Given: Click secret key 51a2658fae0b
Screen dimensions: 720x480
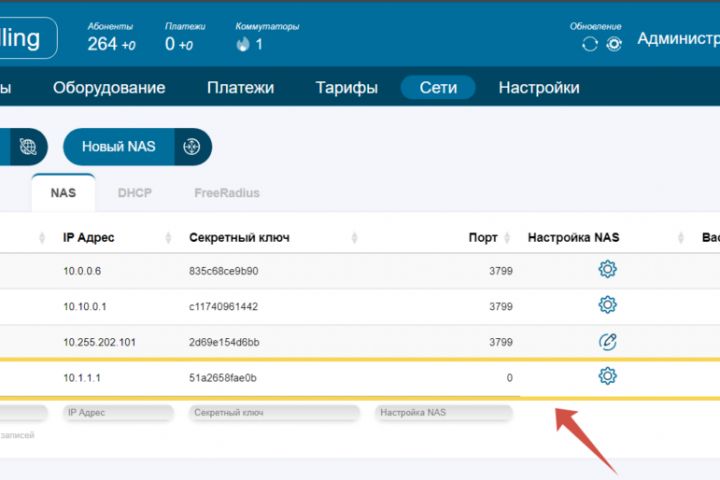Looking at the screenshot, I should 223,378.
